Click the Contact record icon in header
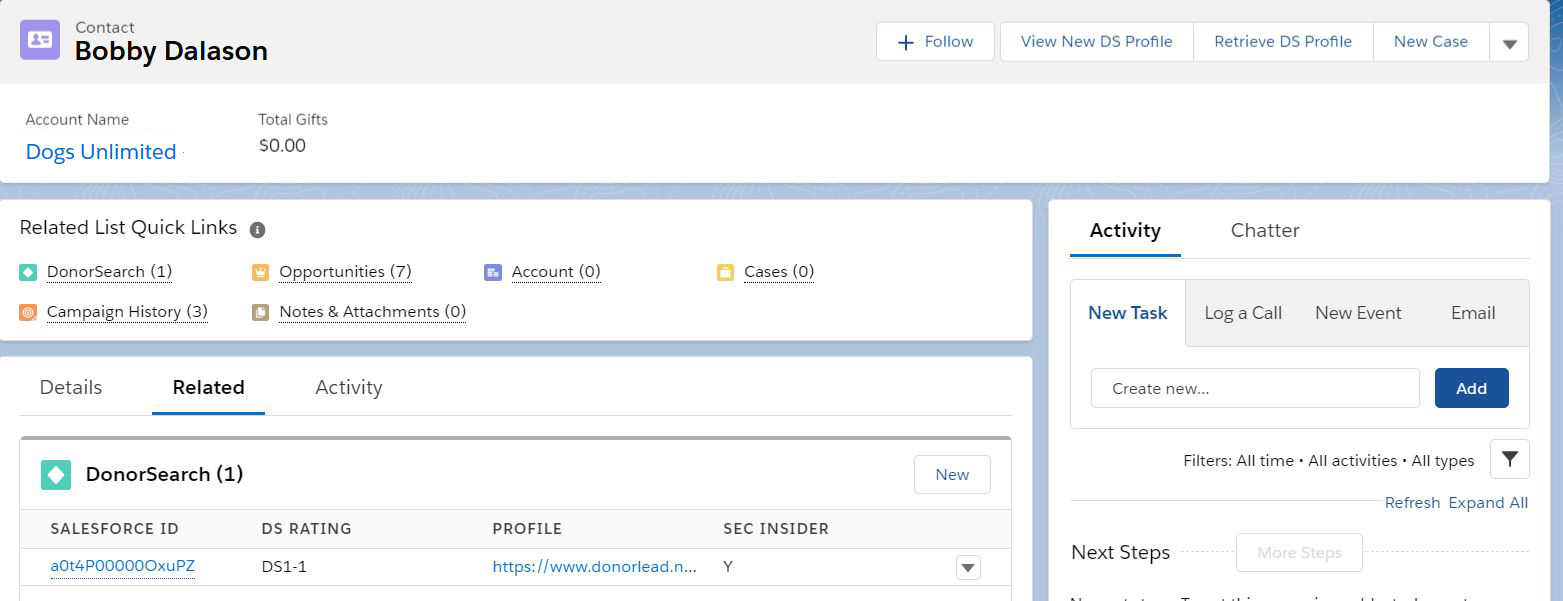 tap(40, 40)
